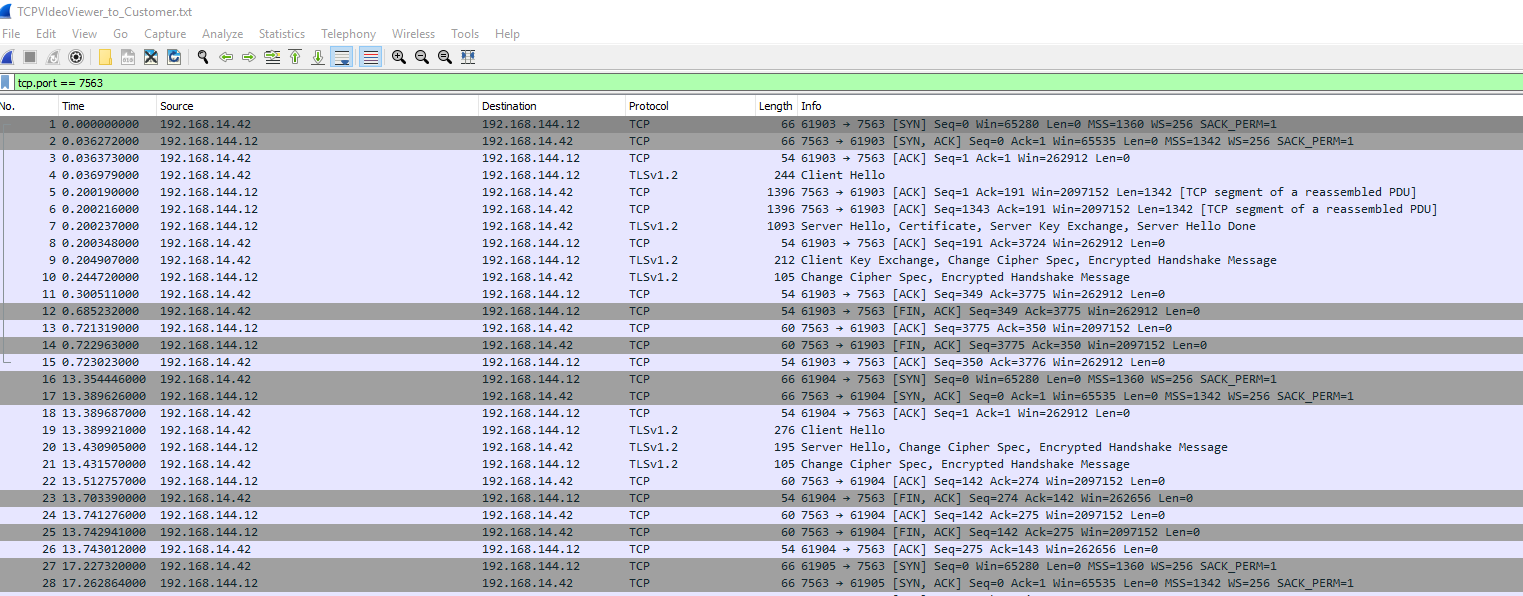Select packet 7 Server Hello, Certificate row

click(x=761, y=226)
